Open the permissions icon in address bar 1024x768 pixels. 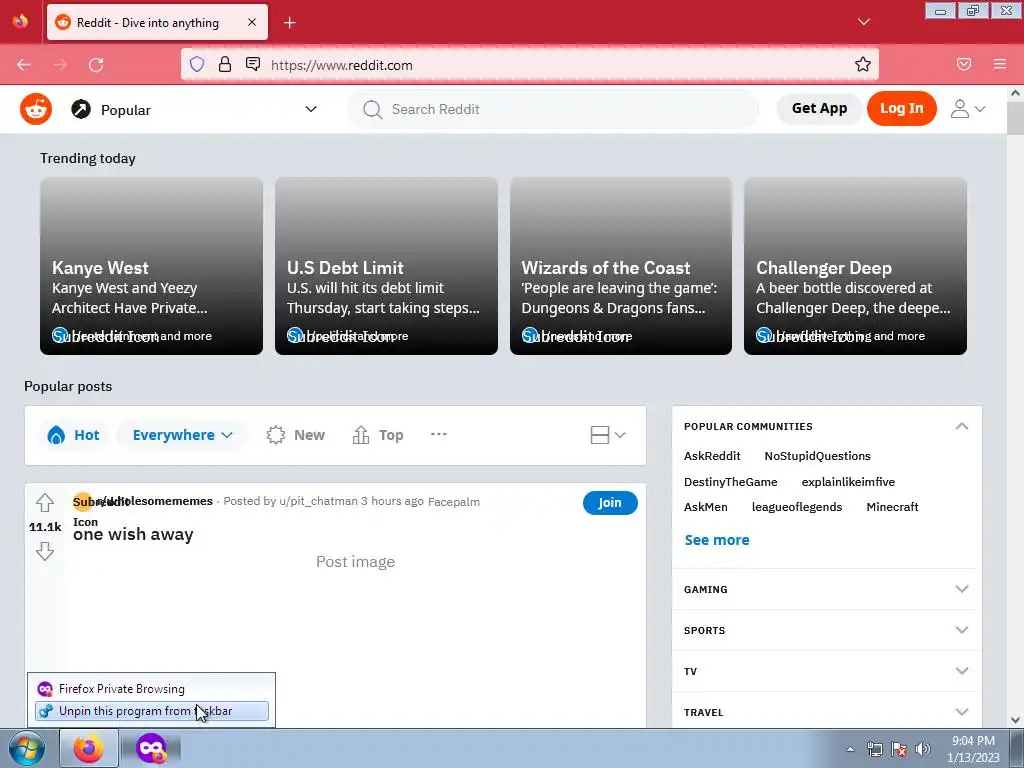click(x=253, y=64)
